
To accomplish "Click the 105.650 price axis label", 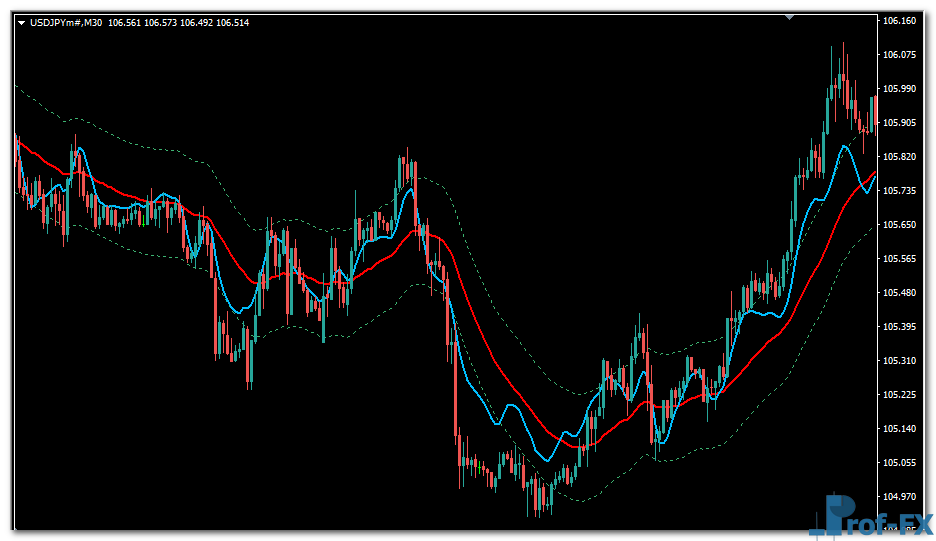I will [901, 225].
